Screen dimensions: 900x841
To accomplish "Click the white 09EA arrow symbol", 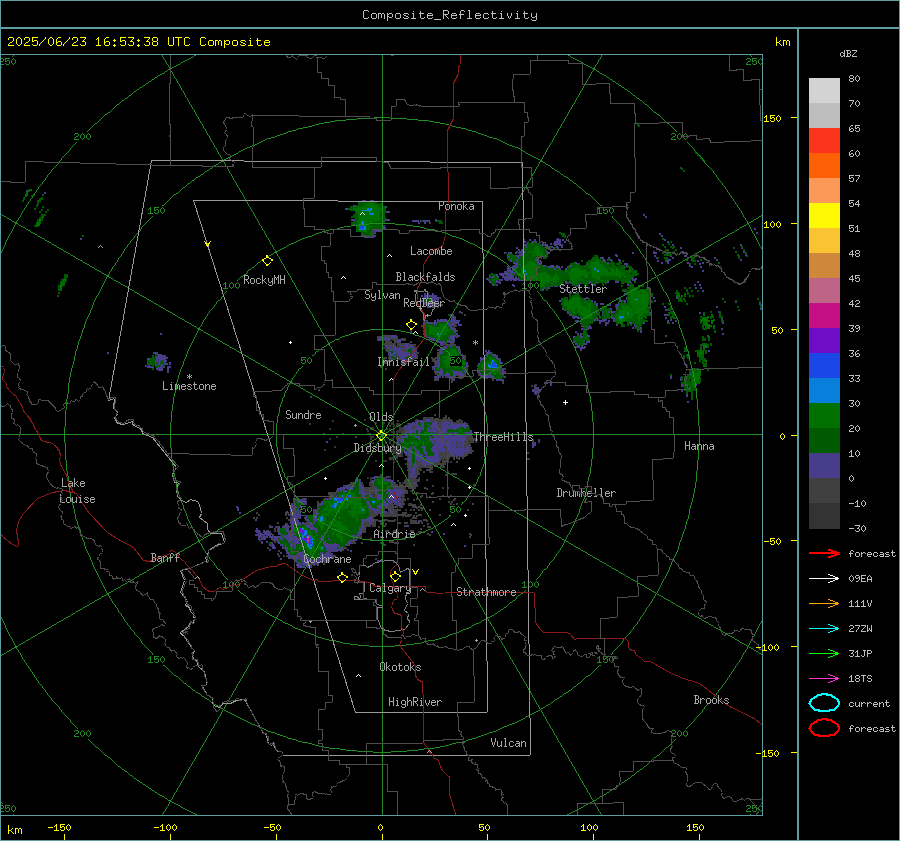I will coord(824,578).
